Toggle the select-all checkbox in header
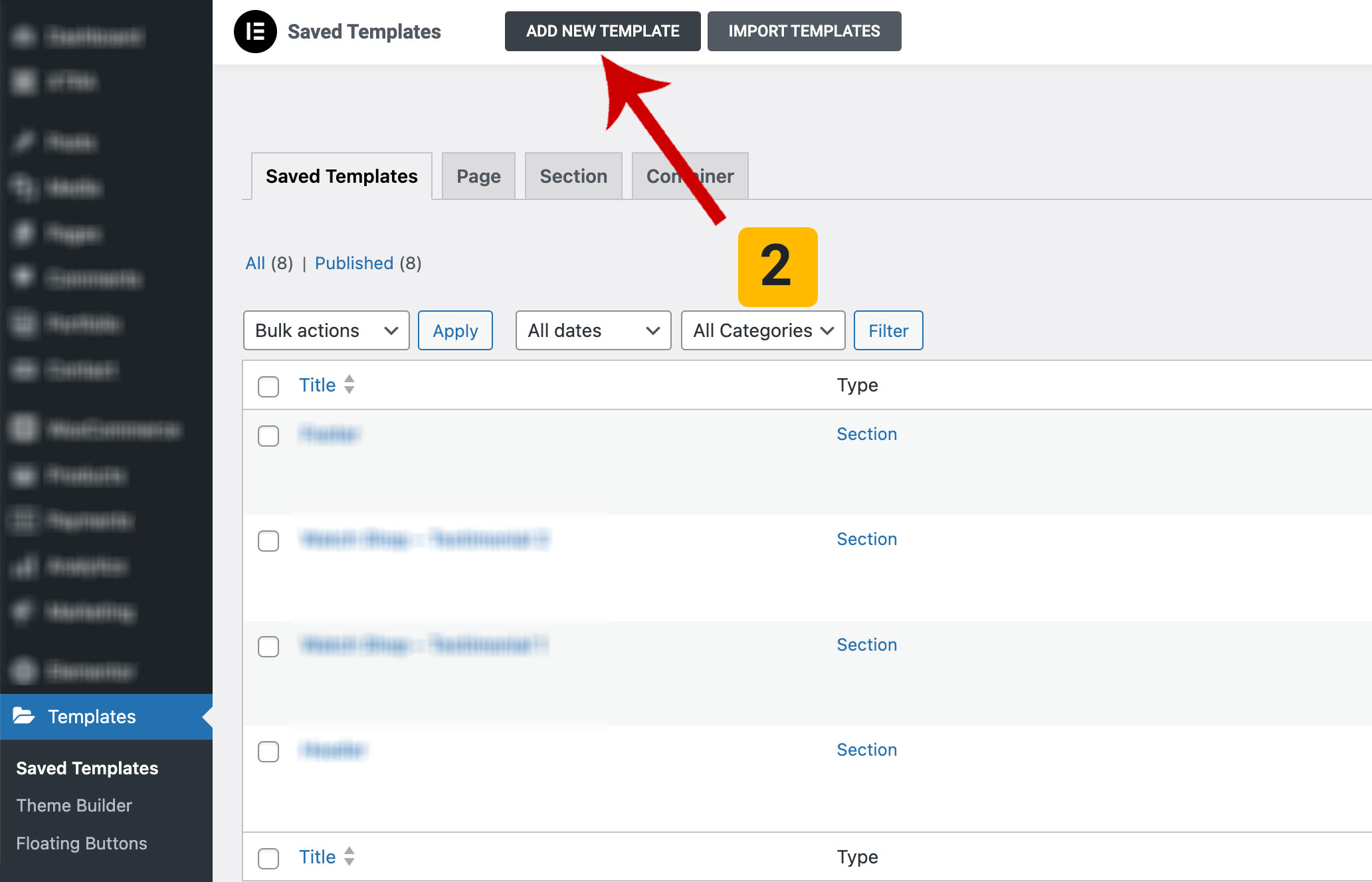1372x882 pixels. (x=268, y=386)
